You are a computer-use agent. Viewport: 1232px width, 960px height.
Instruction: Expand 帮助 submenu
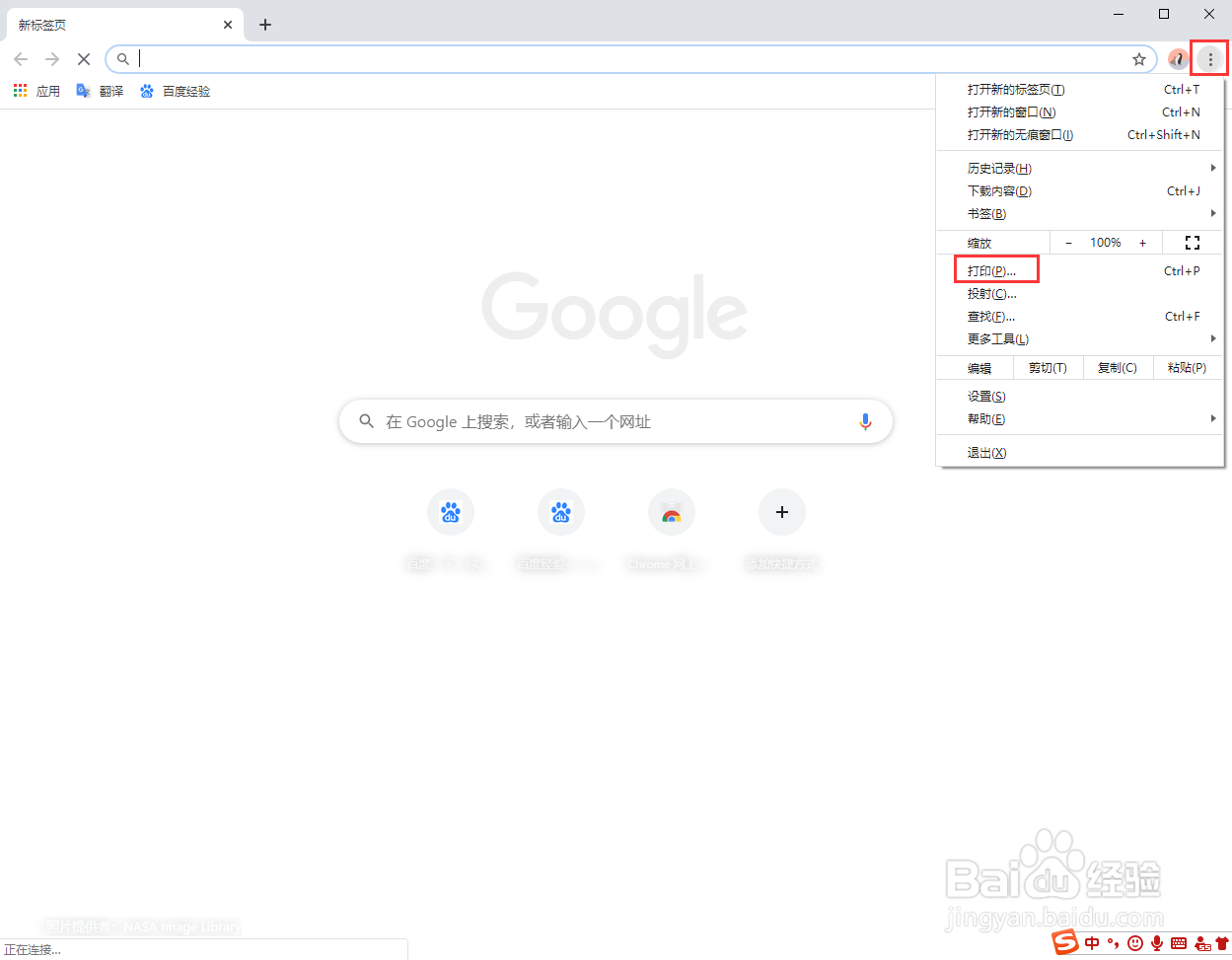point(1080,418)
